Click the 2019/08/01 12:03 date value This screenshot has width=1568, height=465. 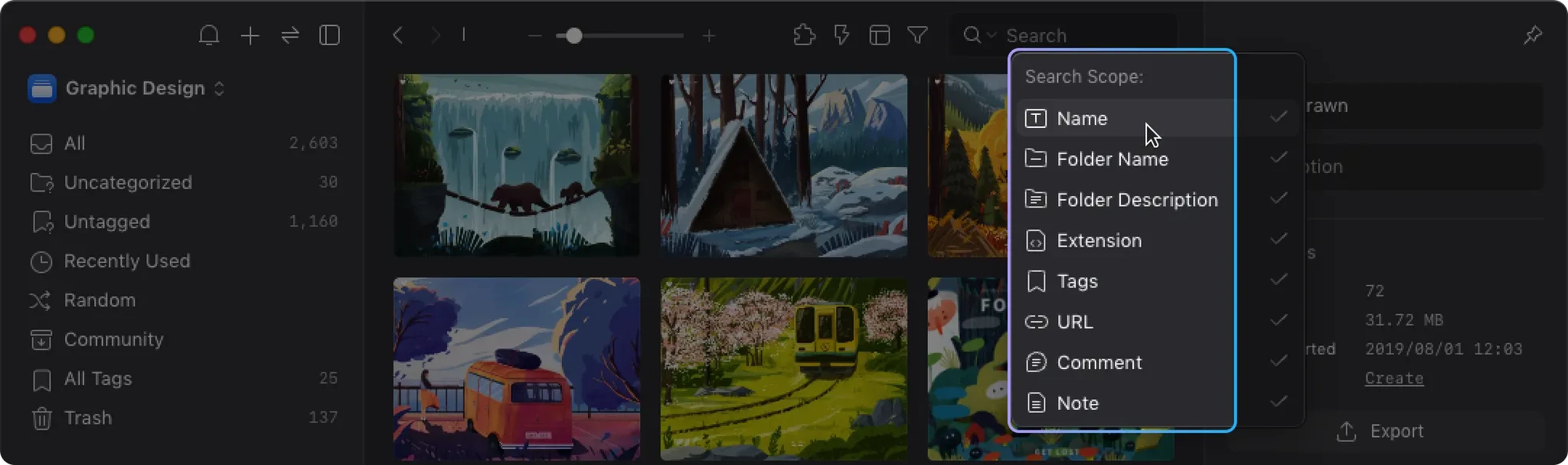[x=1444, y=349]
